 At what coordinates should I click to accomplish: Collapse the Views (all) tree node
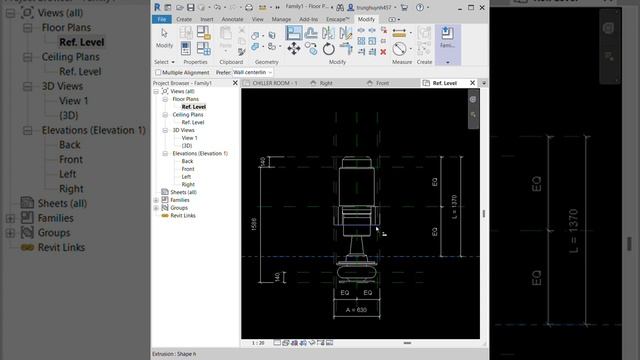click(x=156, y=91)
